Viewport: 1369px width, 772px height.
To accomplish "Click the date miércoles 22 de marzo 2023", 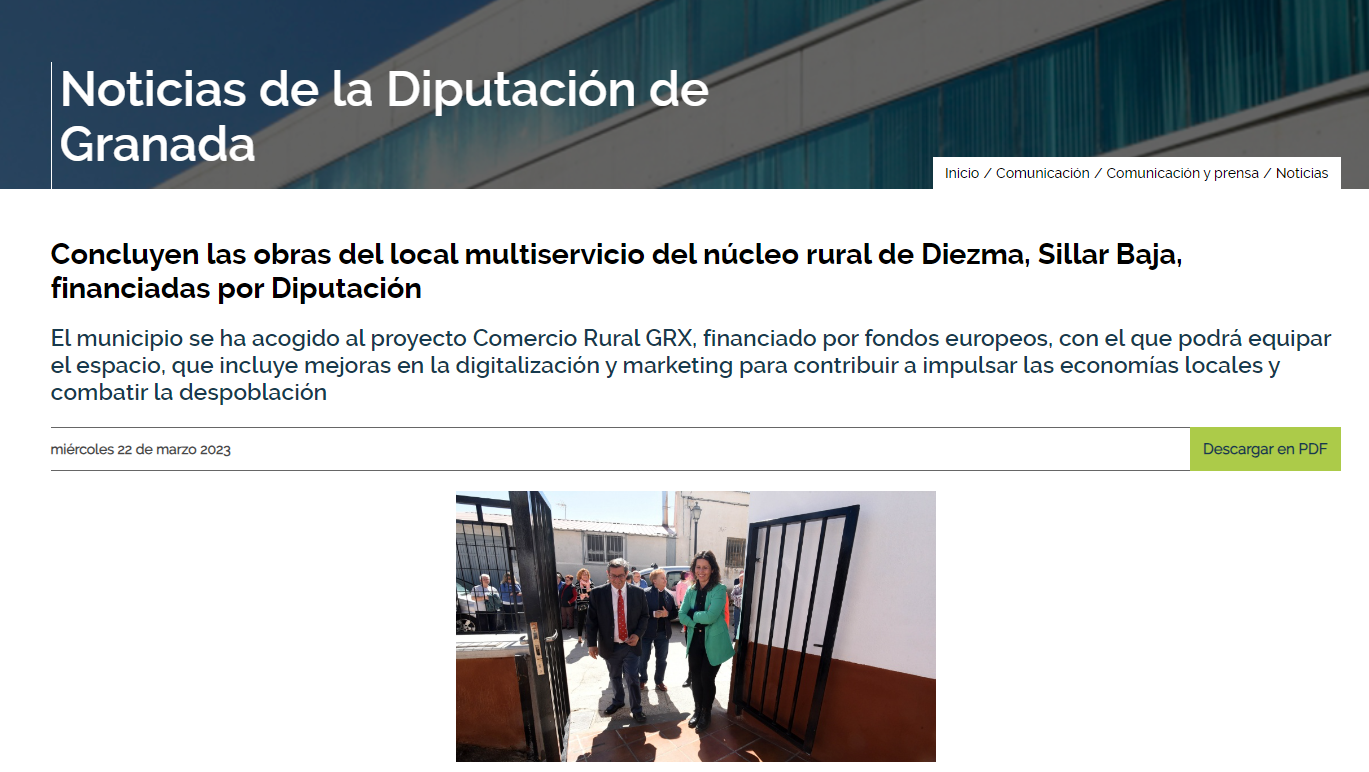I will point(141,449).
